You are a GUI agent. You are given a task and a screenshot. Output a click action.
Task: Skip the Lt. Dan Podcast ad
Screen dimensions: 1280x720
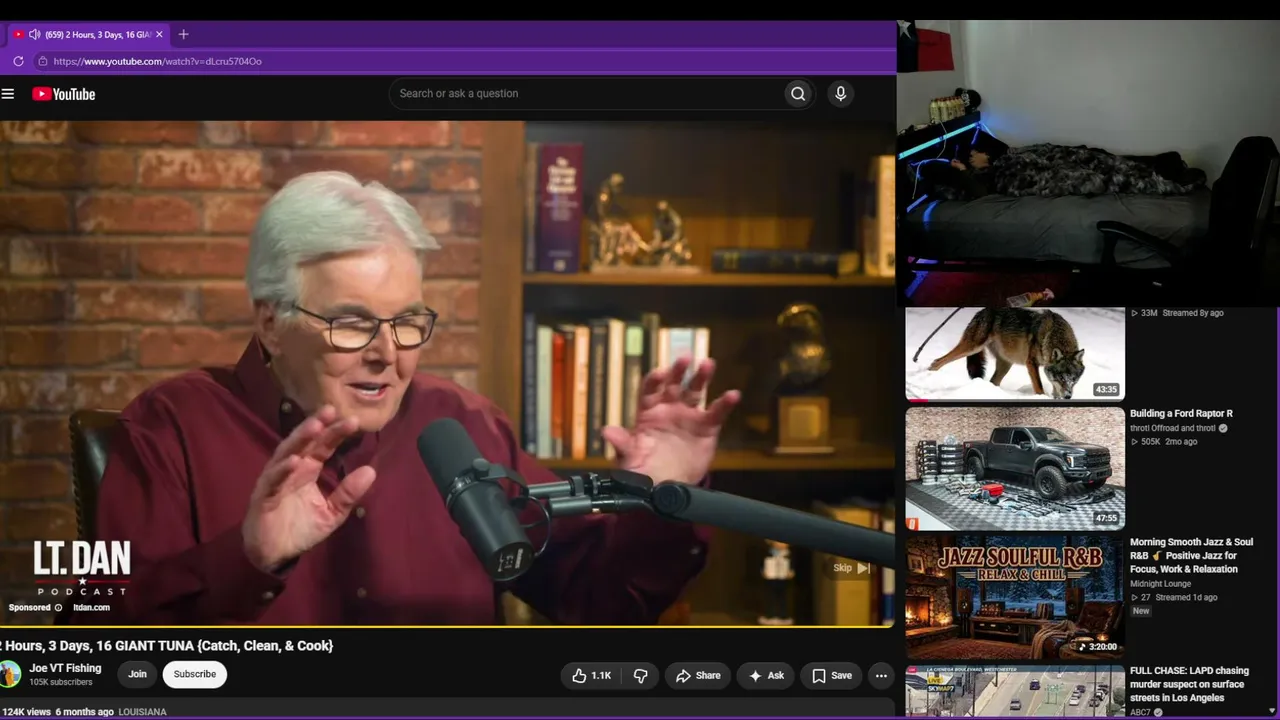(x=852, y=568)
